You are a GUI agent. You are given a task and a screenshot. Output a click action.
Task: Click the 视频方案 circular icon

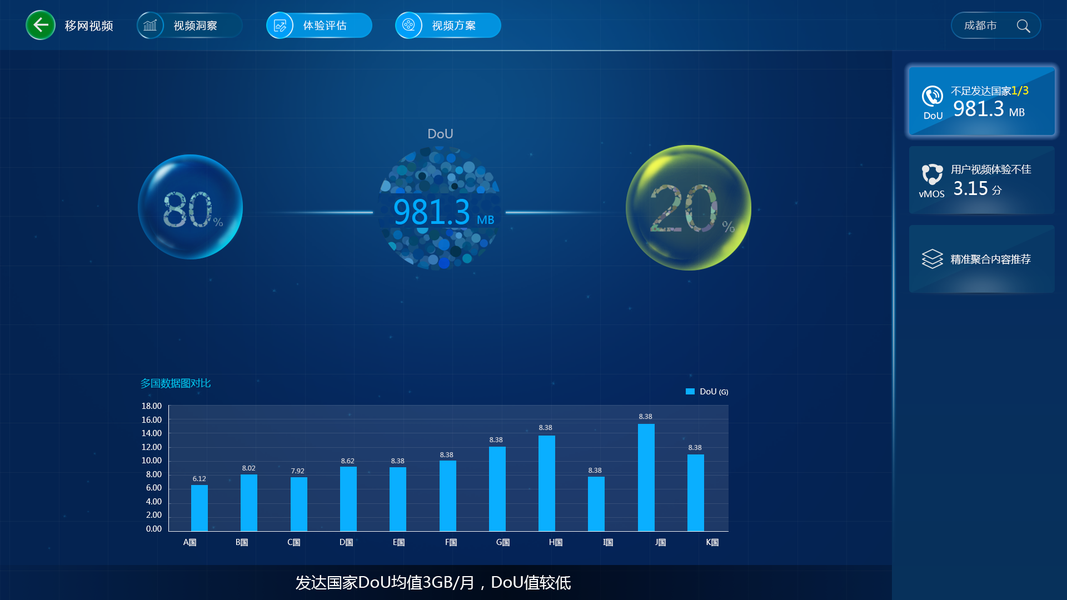[408, 25]
